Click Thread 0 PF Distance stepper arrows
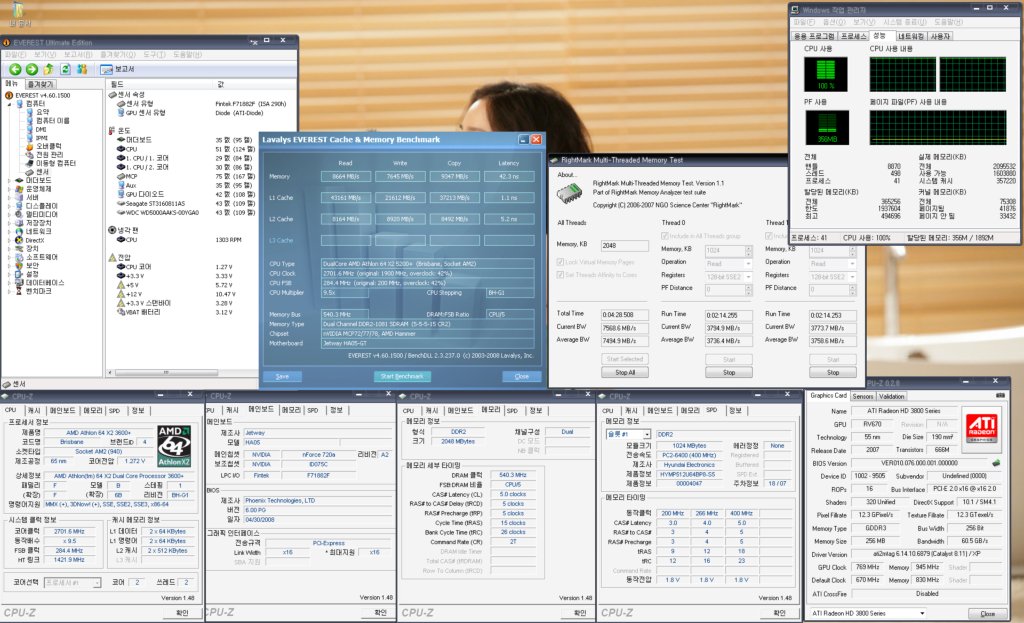The width and height of the screenshot is (1024, 623). (x=748, y=288)
